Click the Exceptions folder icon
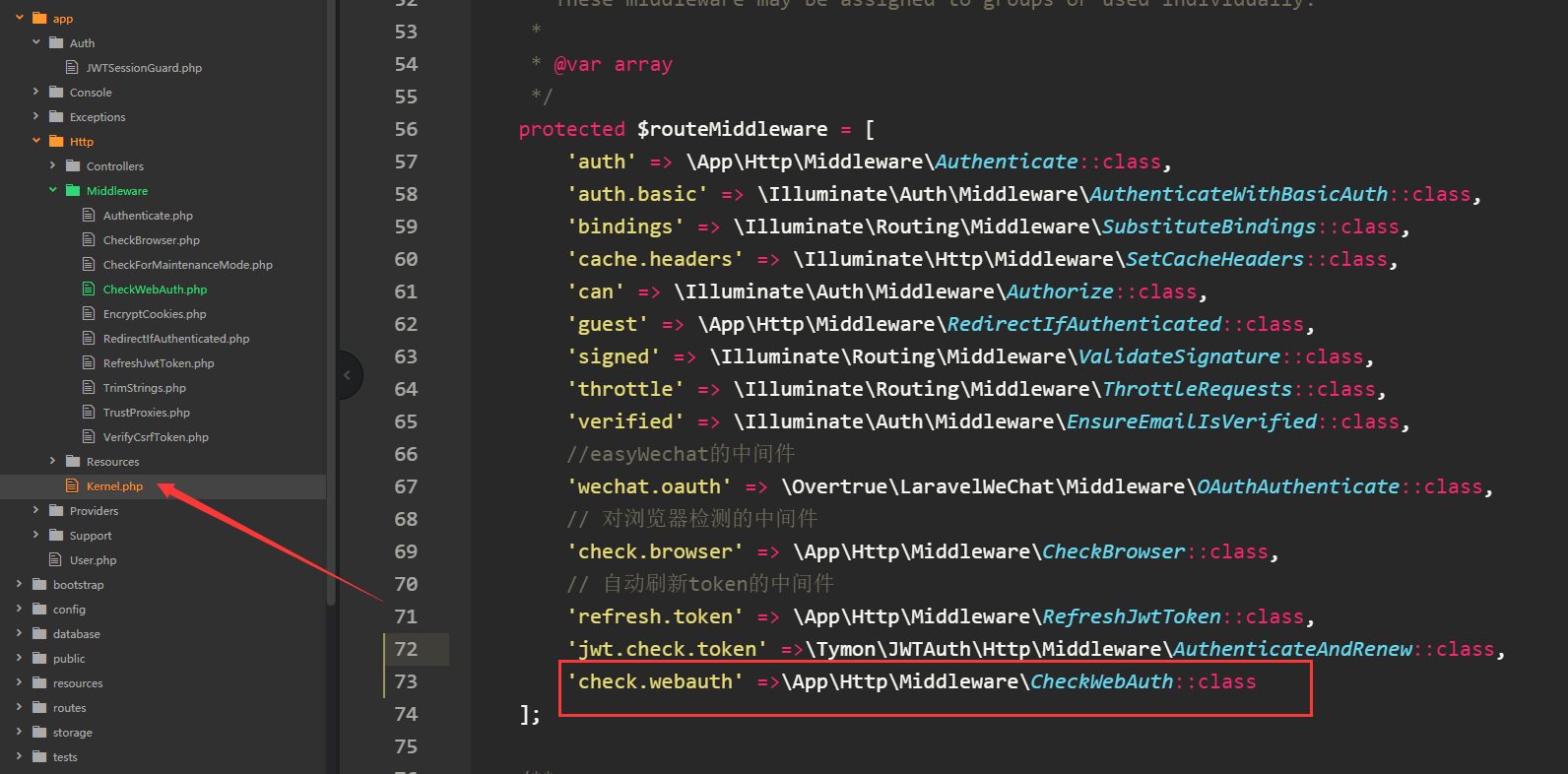This screenshot has width=1568, height=774. point(56,116)
